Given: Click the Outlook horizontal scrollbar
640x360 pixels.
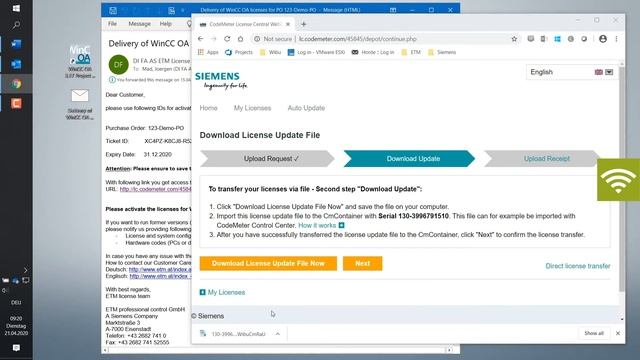Looking at the screenshot, I should click(x=278, y=350).
